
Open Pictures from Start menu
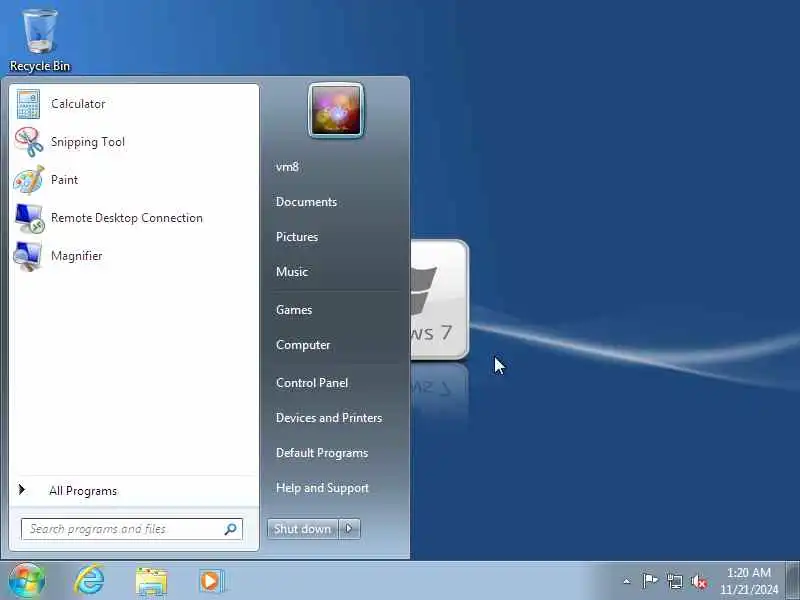297,237
